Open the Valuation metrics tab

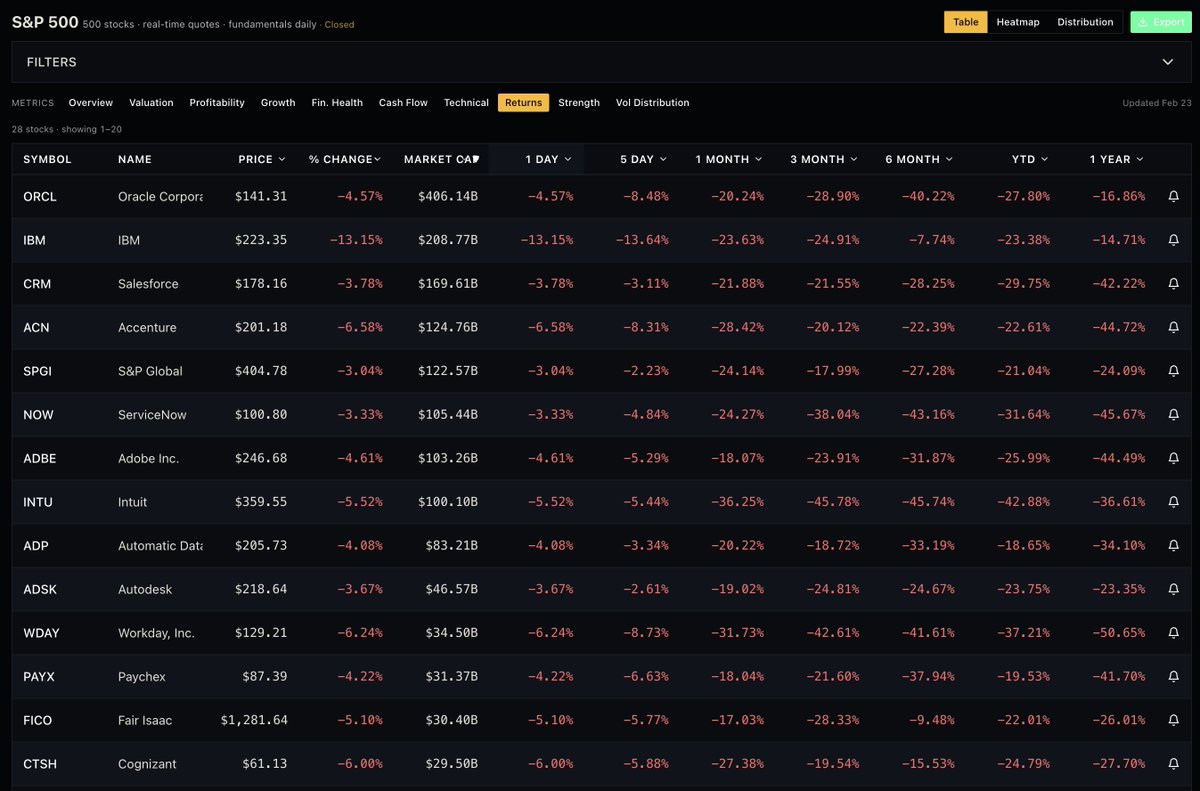point(151,102)
